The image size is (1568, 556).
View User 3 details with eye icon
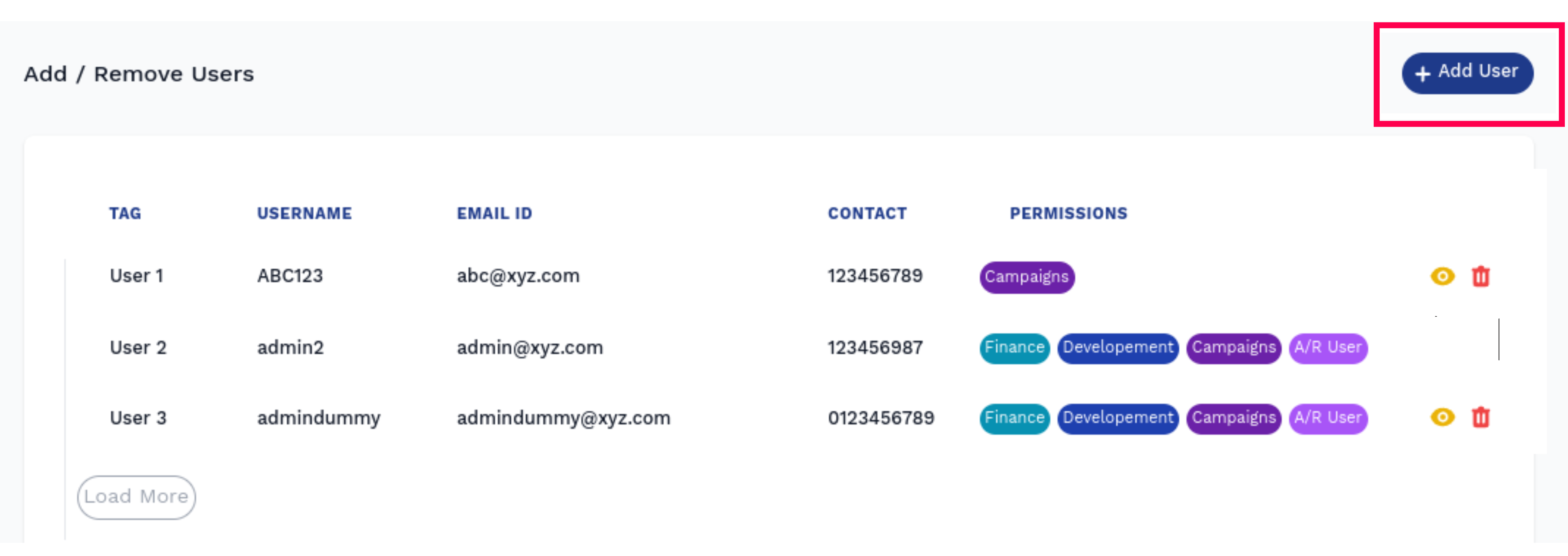click(1442, 417)
